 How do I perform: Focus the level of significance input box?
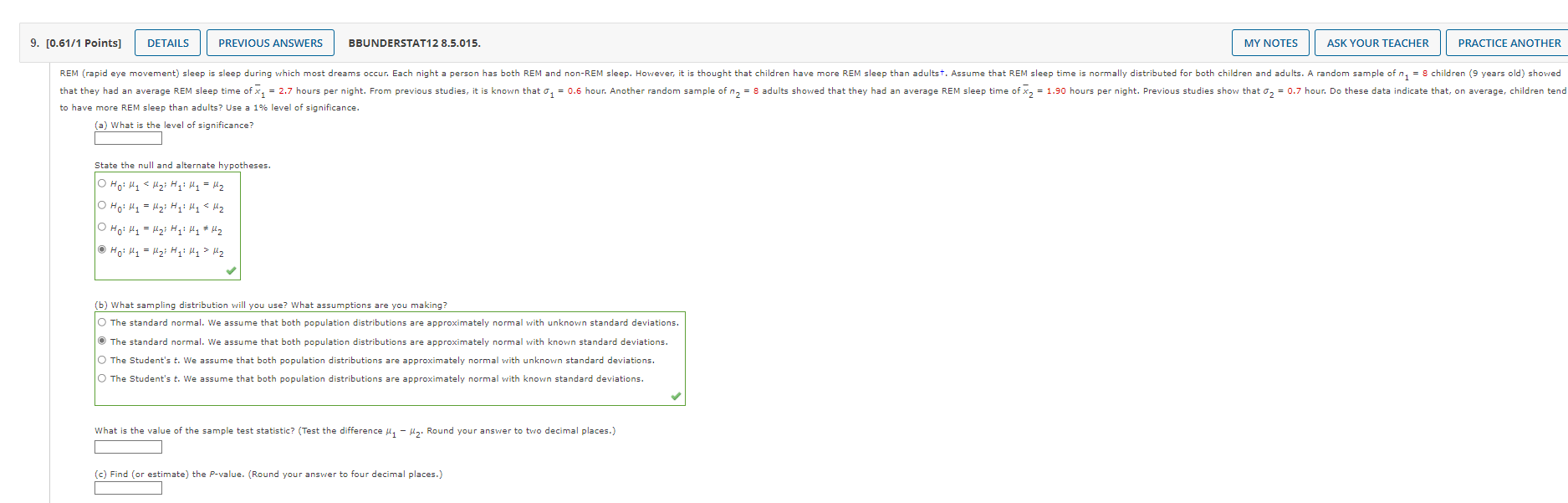tap(128, 138)
